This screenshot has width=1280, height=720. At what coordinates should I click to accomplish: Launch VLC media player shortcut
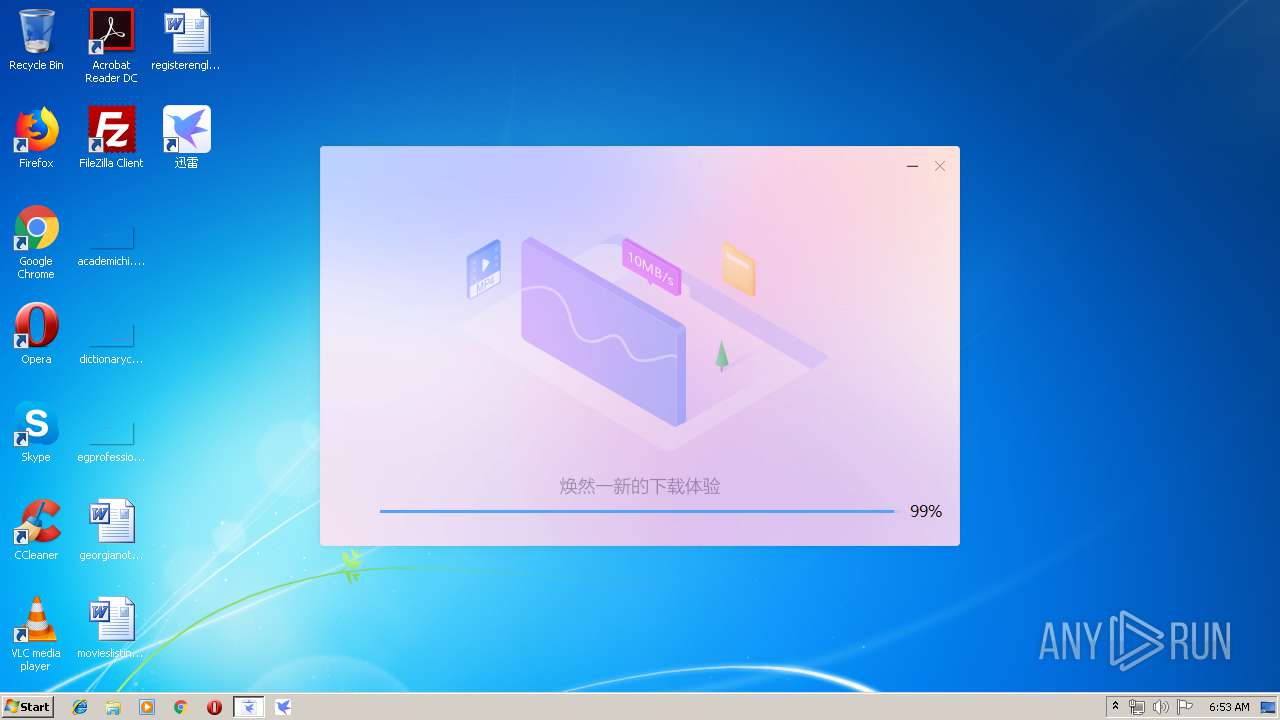click(x=36, y=634)
